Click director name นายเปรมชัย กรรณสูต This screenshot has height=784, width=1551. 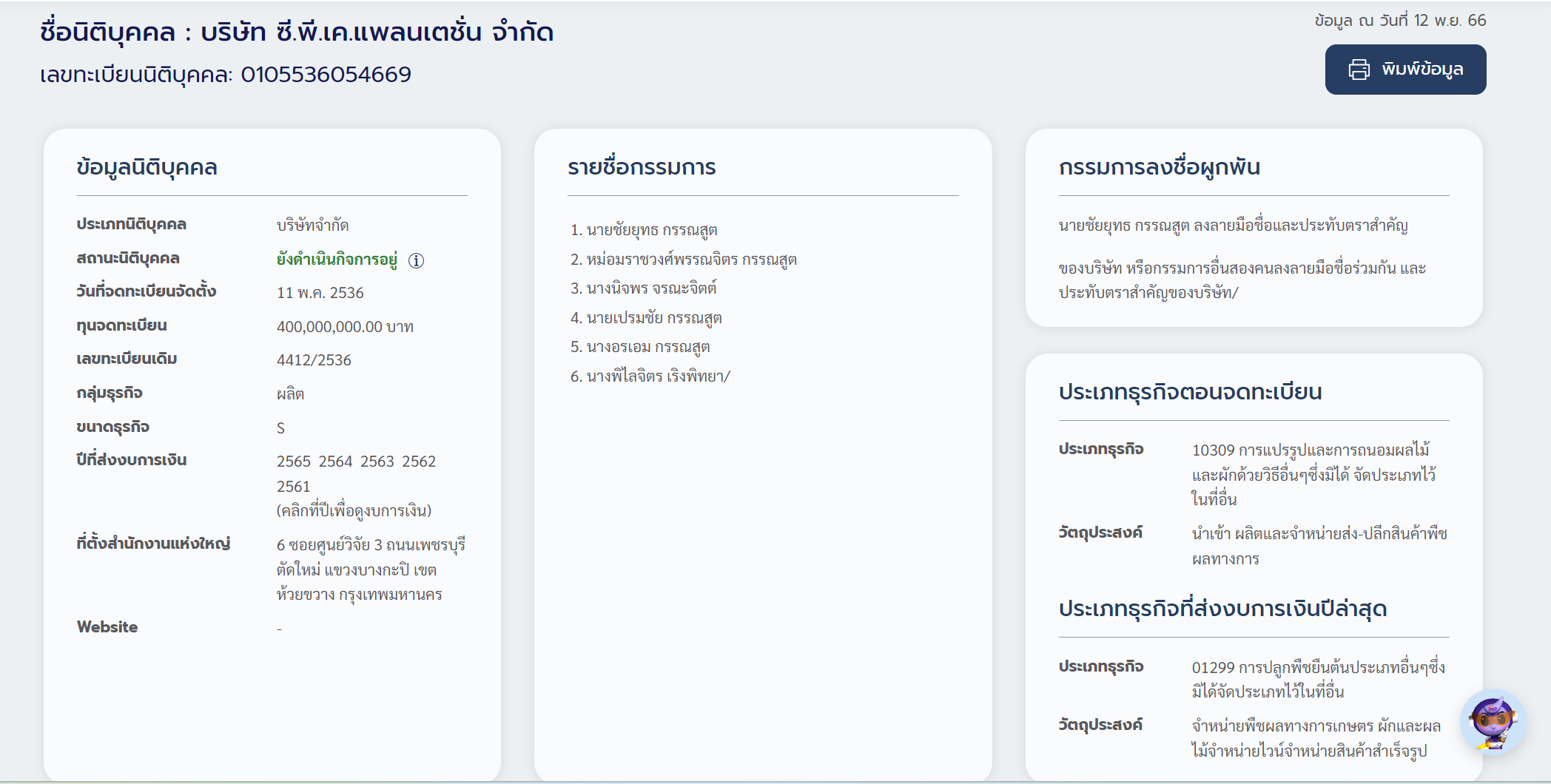coord(653,318)
